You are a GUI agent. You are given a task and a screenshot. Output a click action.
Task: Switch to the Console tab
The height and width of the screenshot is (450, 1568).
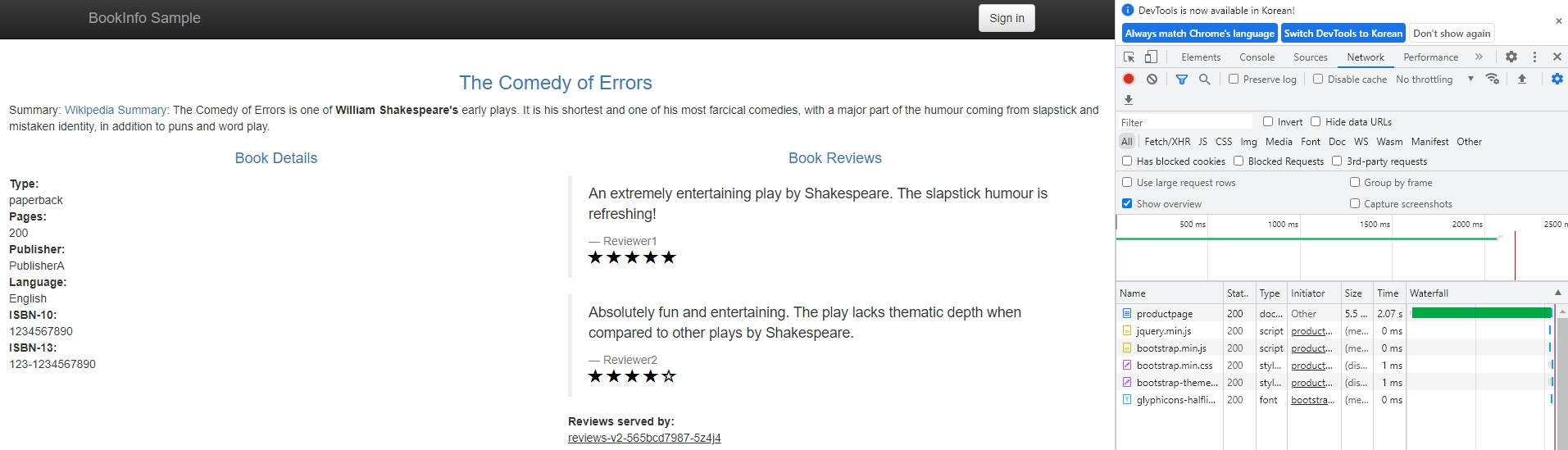[1257, 57]
